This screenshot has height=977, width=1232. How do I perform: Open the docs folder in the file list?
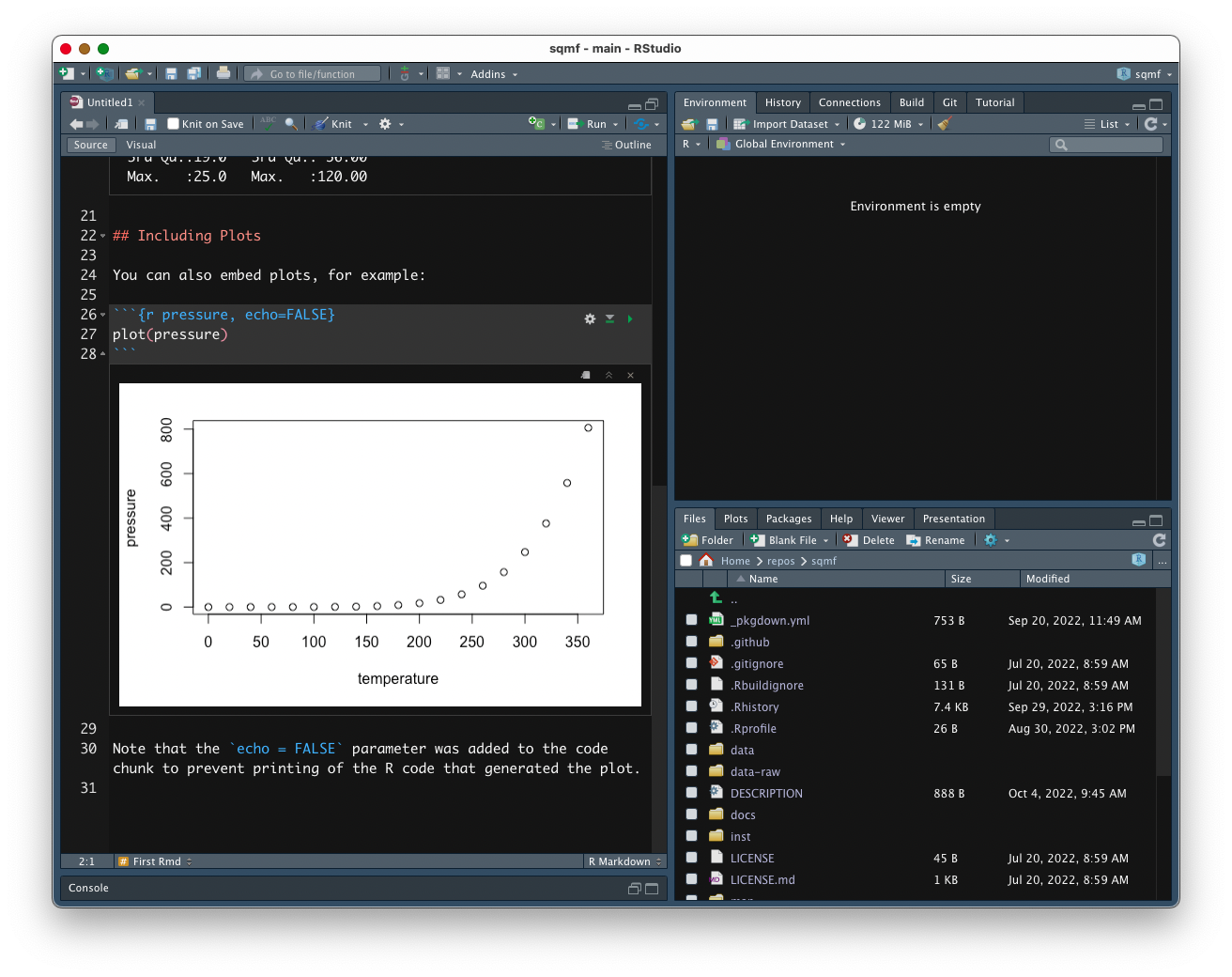tap(743, 814)
